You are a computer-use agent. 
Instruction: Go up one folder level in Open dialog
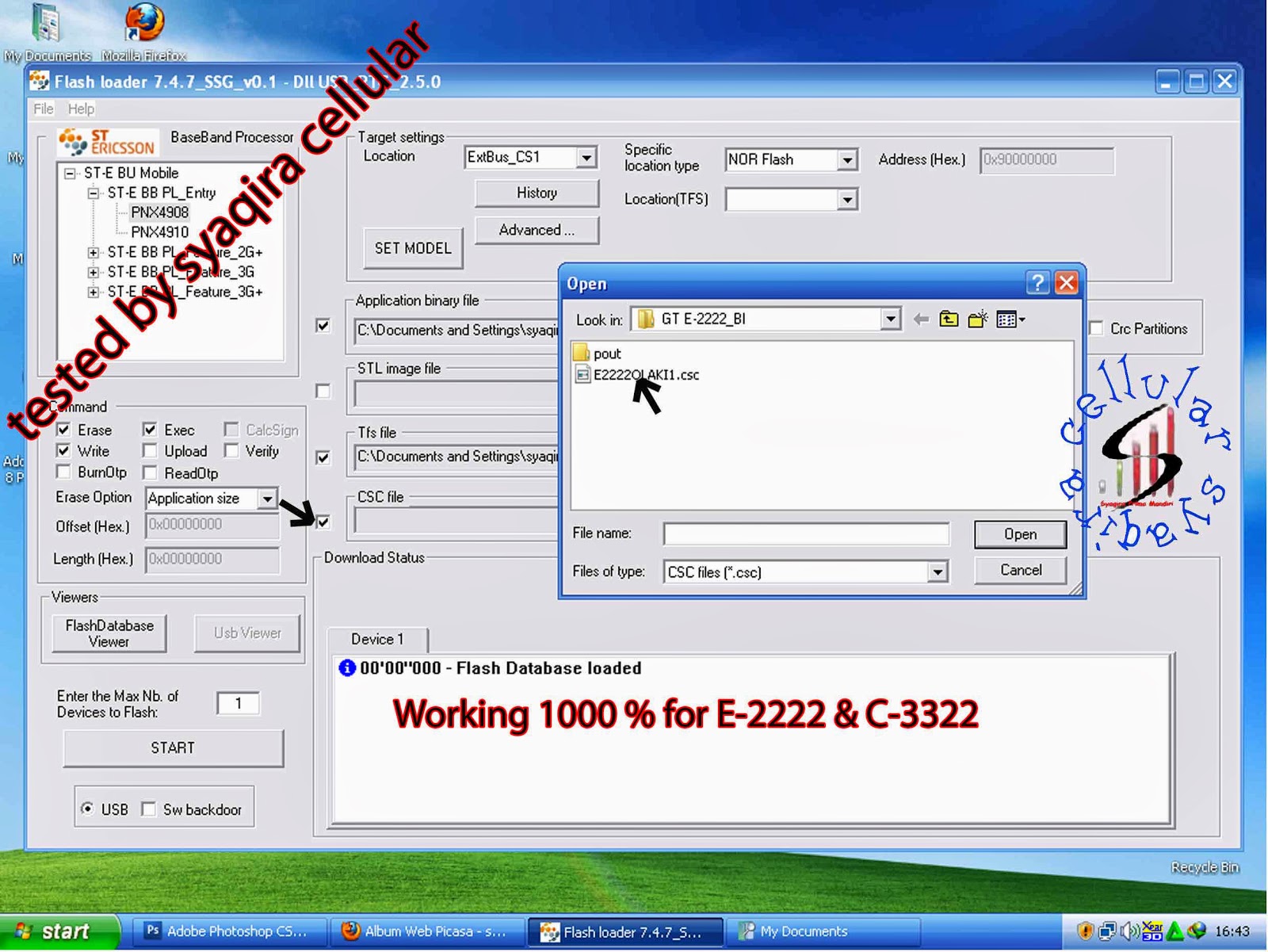pos(949,319)
